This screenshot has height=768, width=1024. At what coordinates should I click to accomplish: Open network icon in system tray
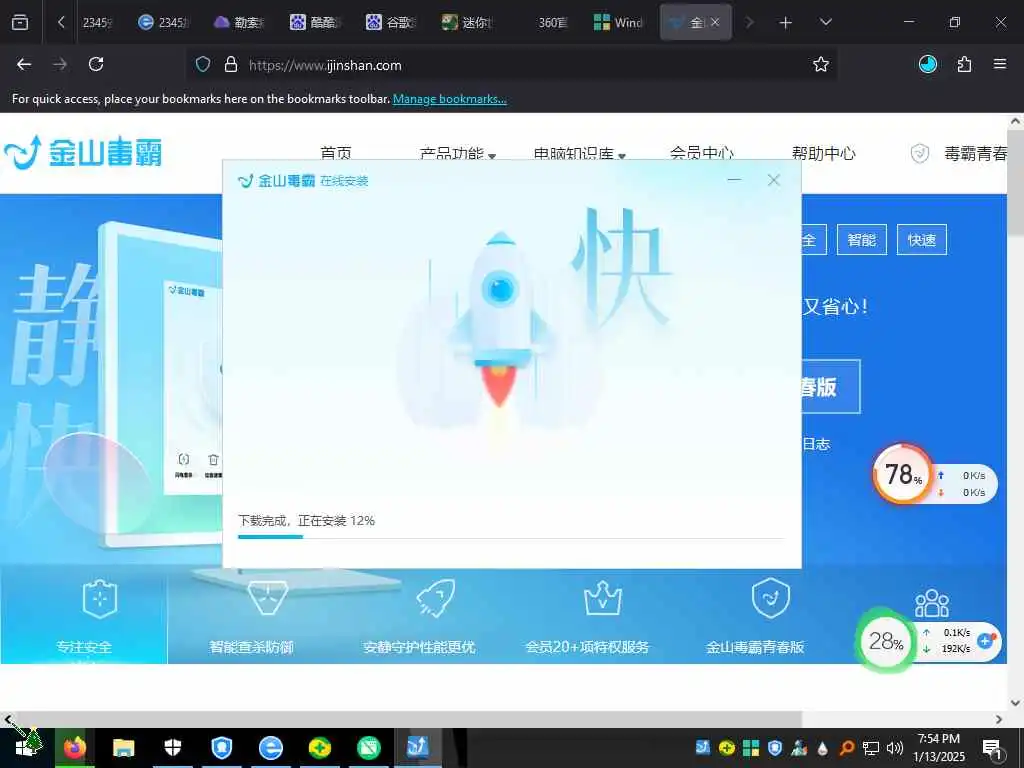[x=871, y=747]
